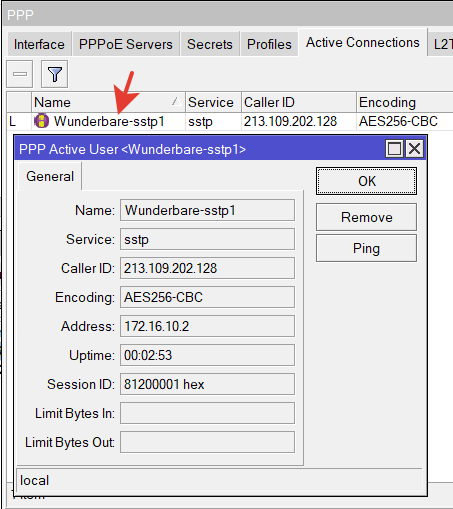The height and width of the screenshot is (509, 453).
Task: Confirm with the OK button
Action: pyautogui.click(x=366, y=181)
